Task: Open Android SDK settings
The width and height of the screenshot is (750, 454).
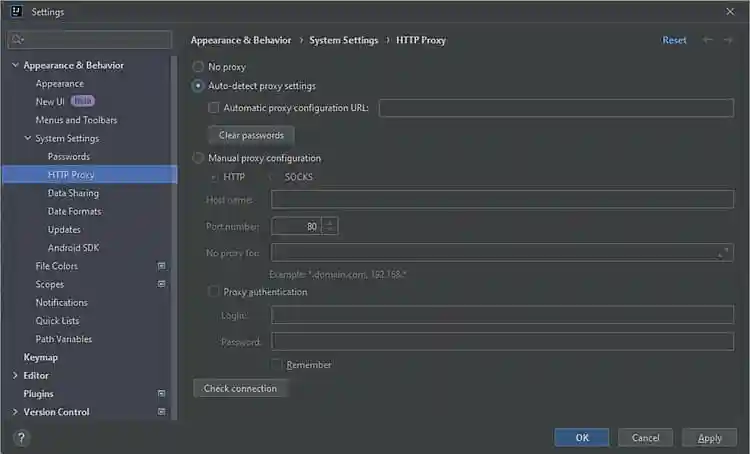Action: (x=74, y=248)
